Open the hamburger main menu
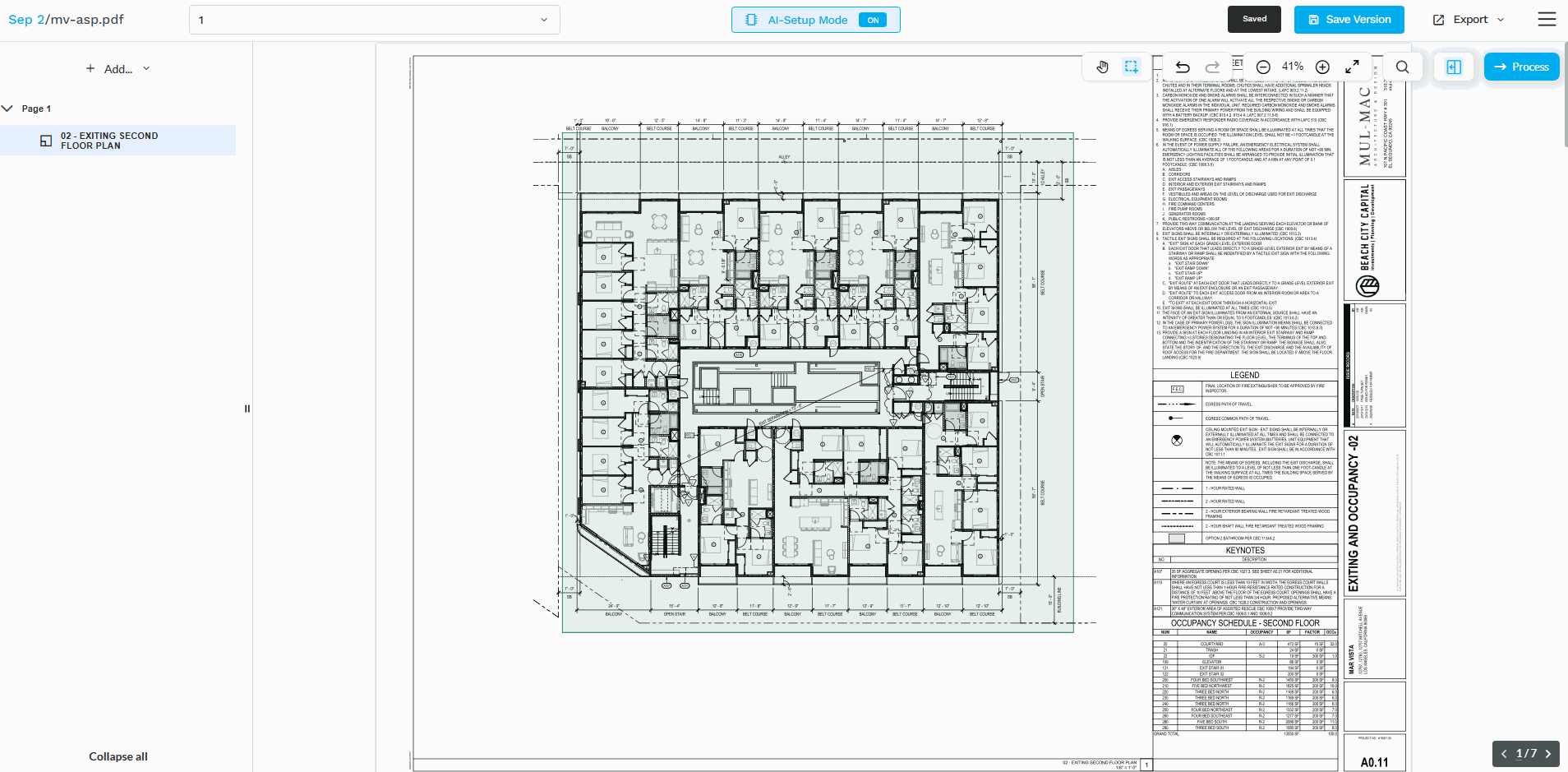 tap(1547, 20)
